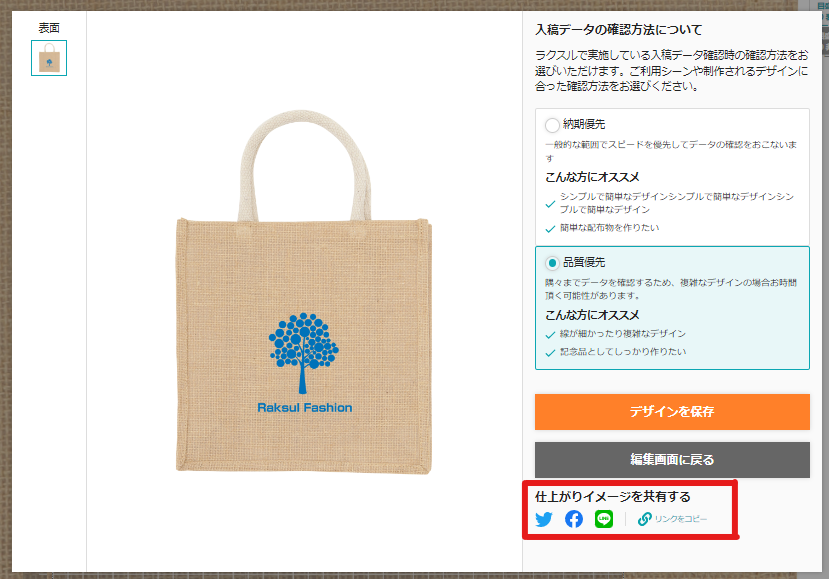Viewport: 829px width, 579px height.
Task: Select the 納期優先 radio button
Action: (552, 125)
